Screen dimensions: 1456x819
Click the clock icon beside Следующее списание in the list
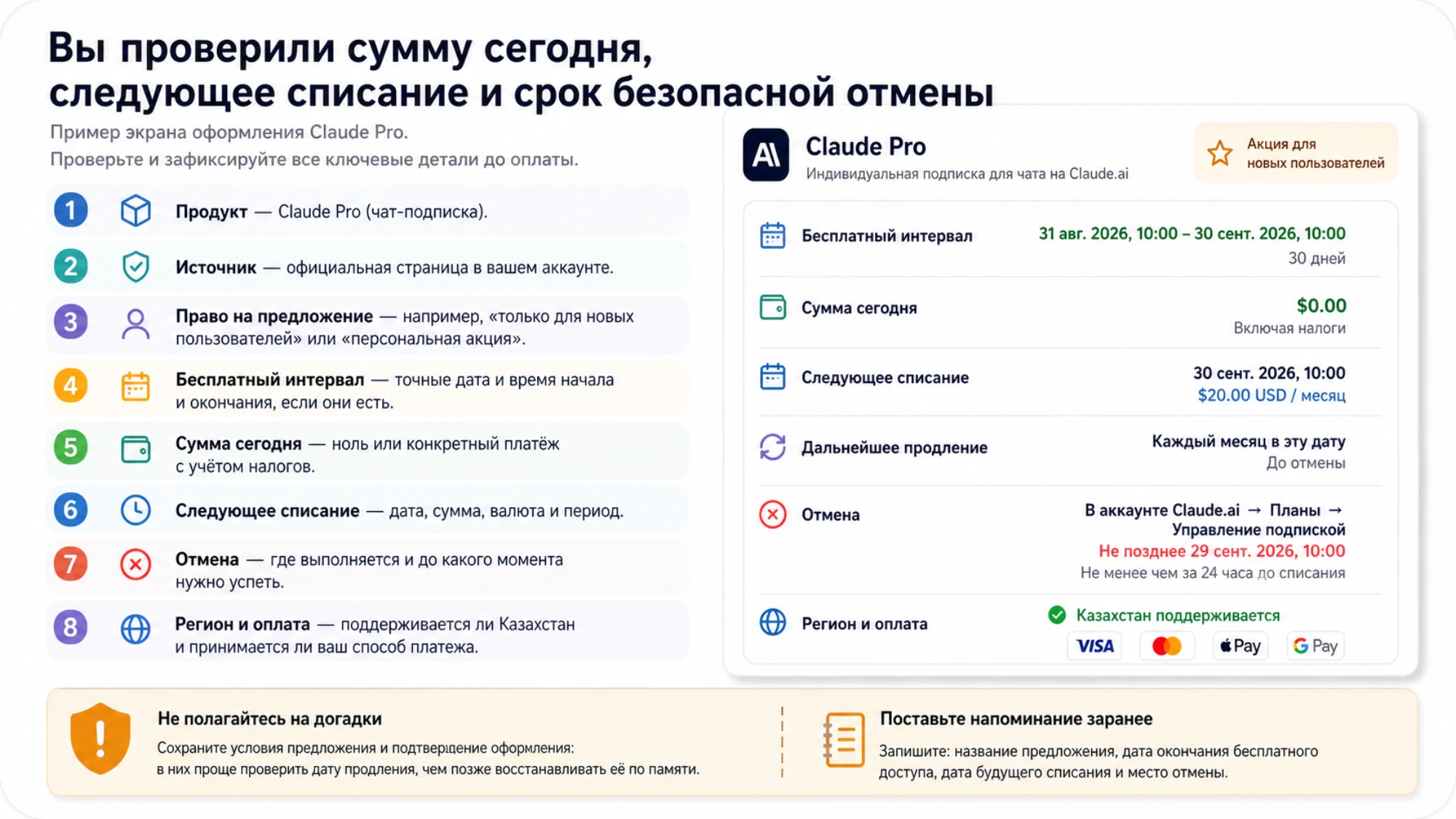(x=135, y=510)
